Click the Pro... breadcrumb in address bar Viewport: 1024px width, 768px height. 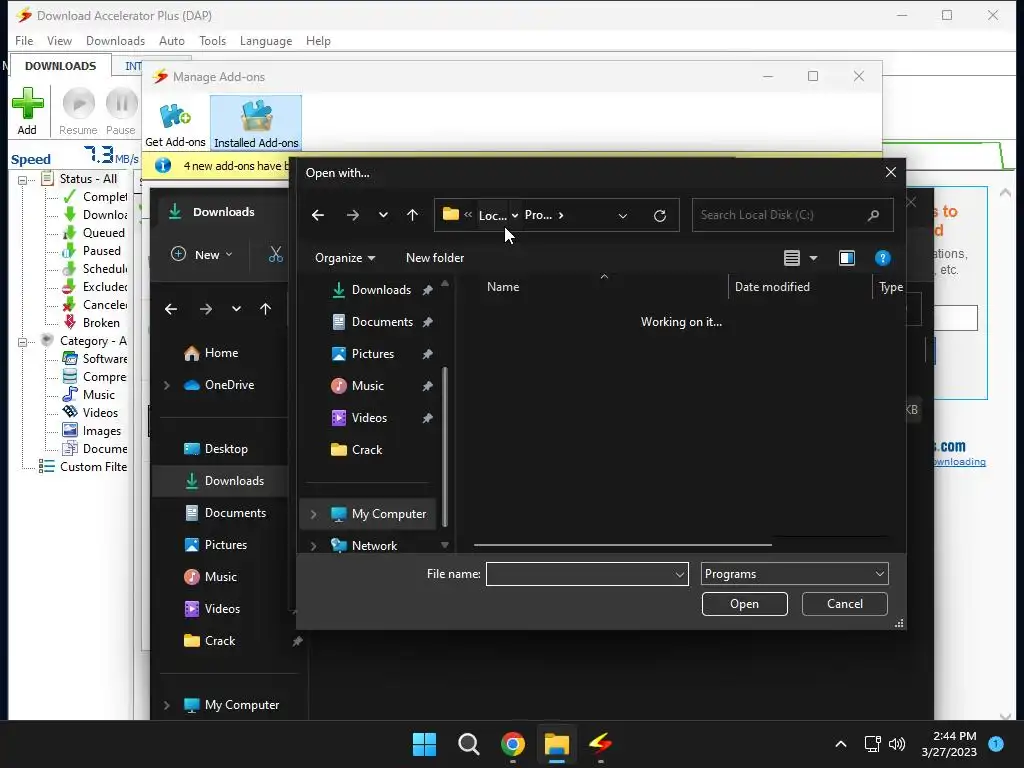pyautogui.click(x=537, y=215)
